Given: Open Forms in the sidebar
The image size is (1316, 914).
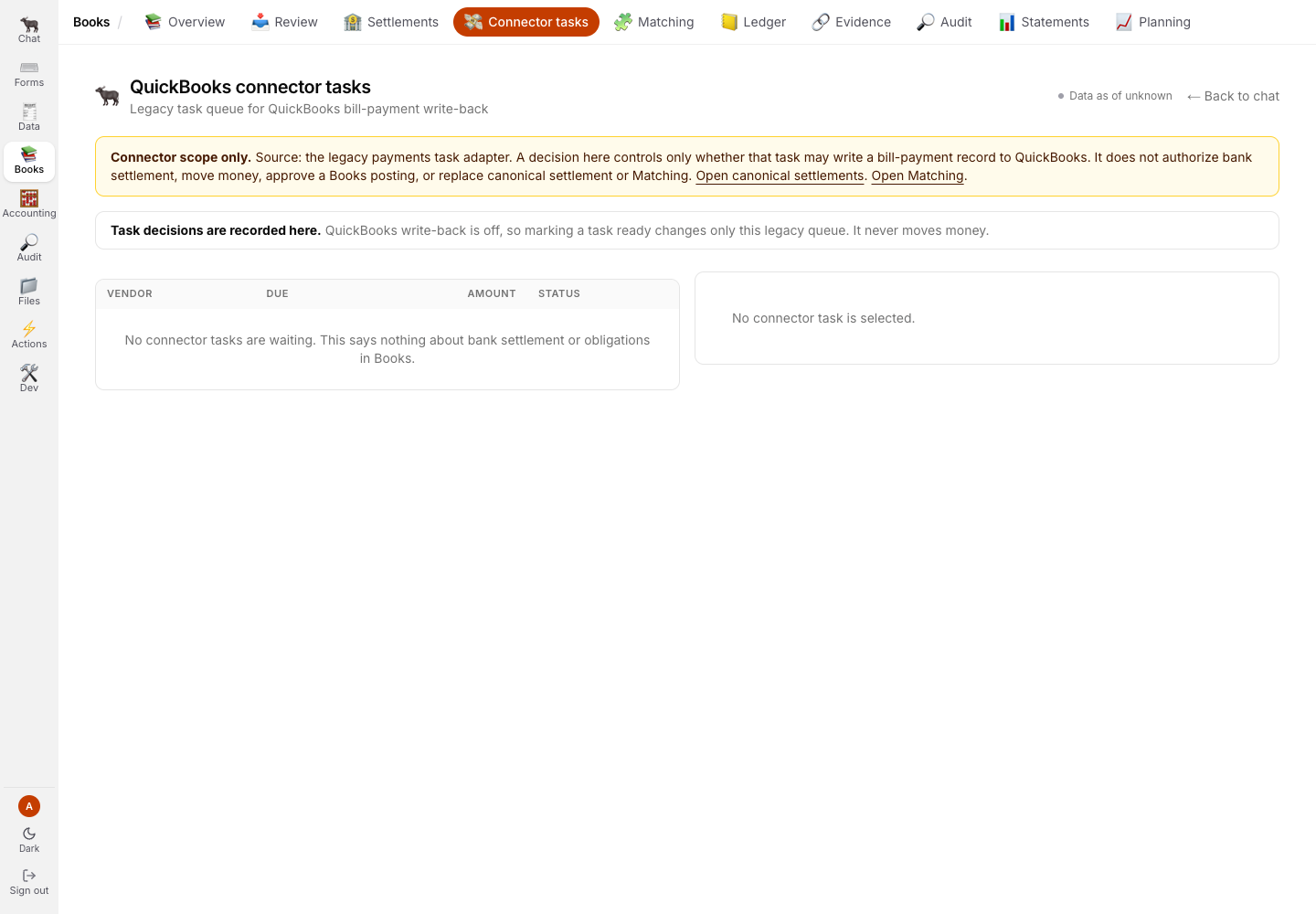Looking at the screenshot, I should pos(29,74).
